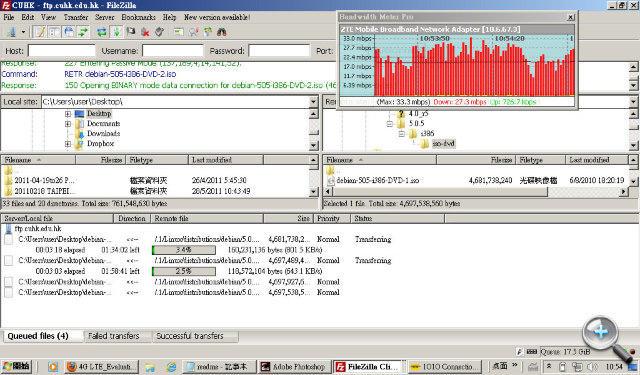Image resolution: width=640 pixels, height=375 pixels.
Task: Sort remote list by Filetype column
Action: [541, 160]
